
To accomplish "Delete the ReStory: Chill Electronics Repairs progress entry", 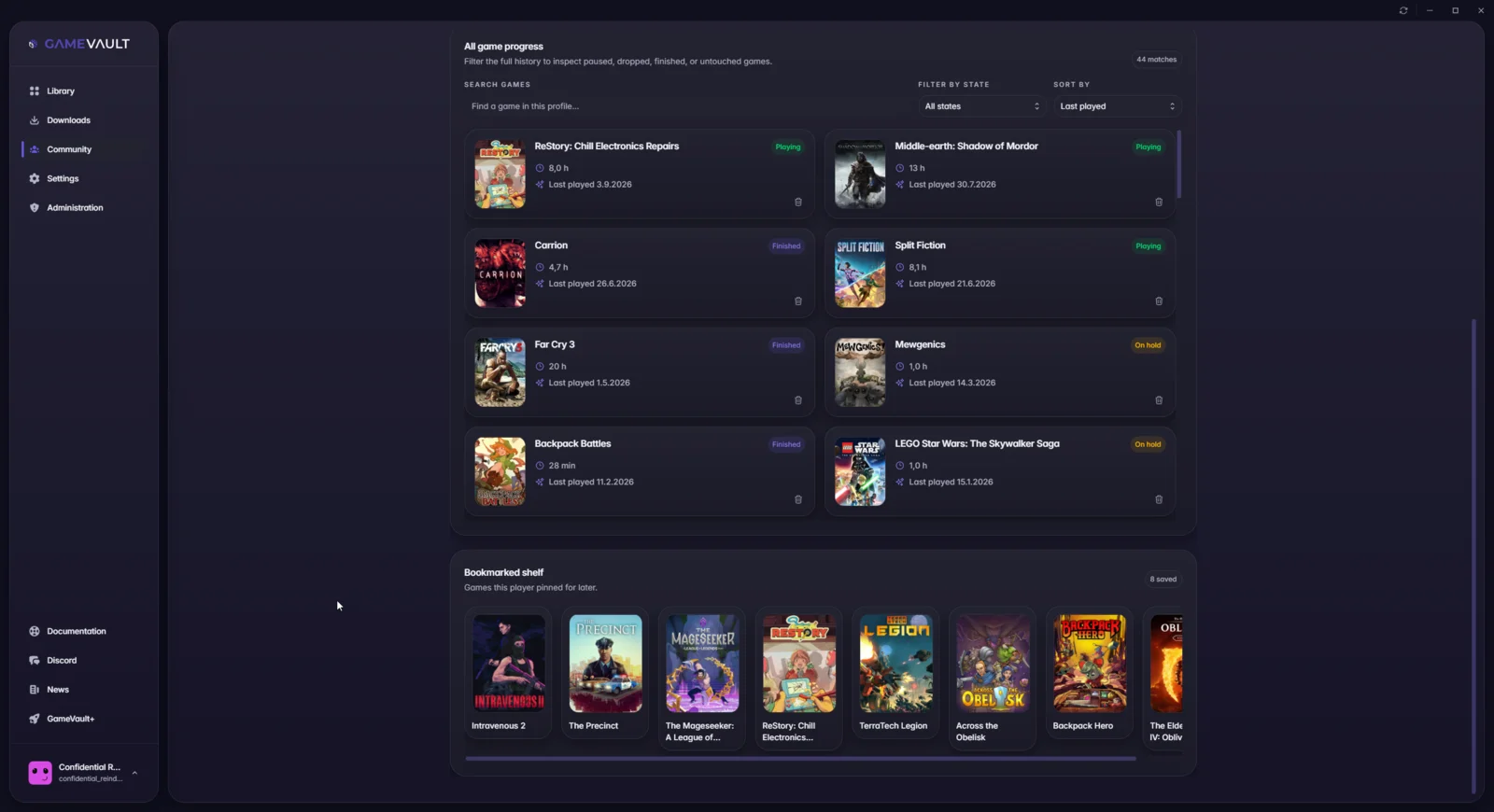I will [x=798, y=202].
